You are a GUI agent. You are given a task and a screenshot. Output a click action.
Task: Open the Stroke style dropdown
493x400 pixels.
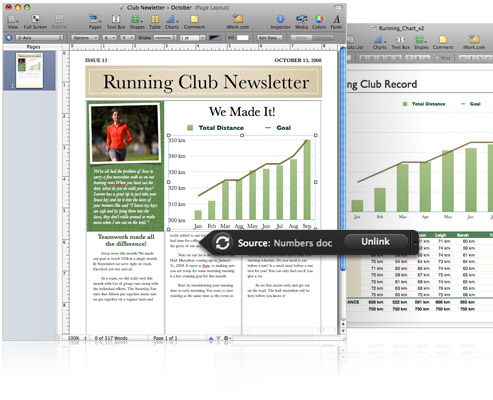[164, 38]
